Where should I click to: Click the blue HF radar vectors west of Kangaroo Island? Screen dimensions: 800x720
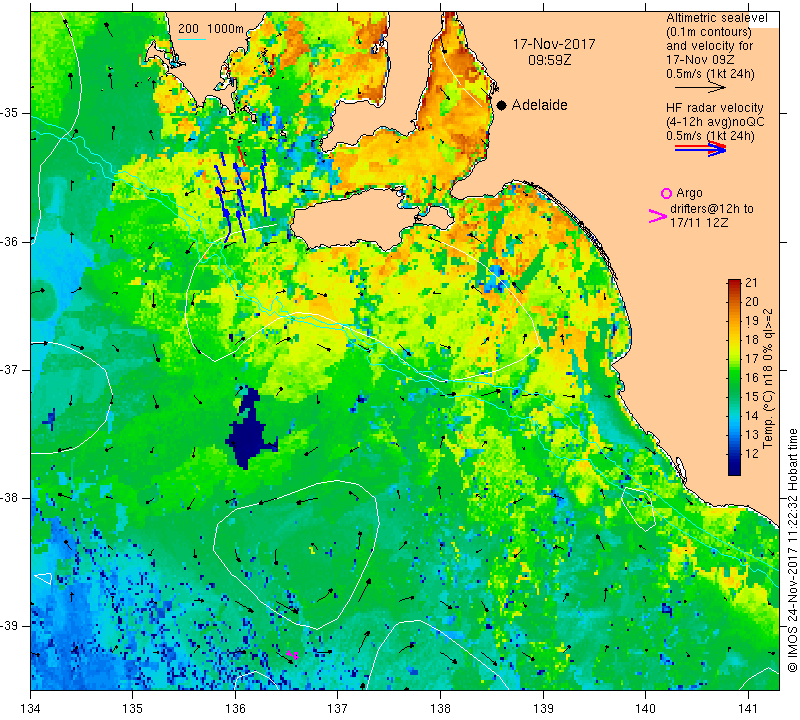[x=240, y=196]
